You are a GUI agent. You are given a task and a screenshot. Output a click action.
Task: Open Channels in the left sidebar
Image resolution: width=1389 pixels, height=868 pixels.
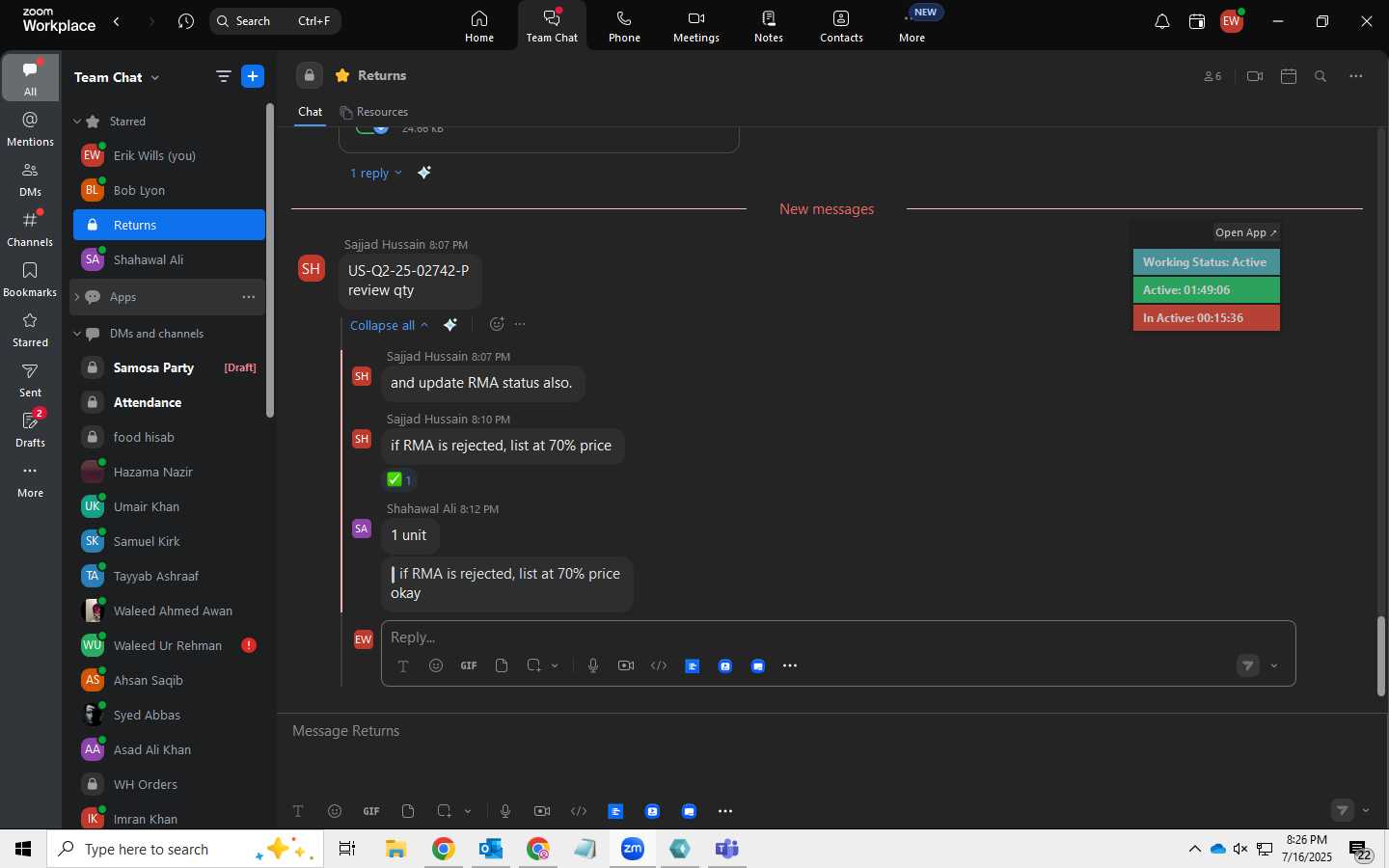(30, 230)
